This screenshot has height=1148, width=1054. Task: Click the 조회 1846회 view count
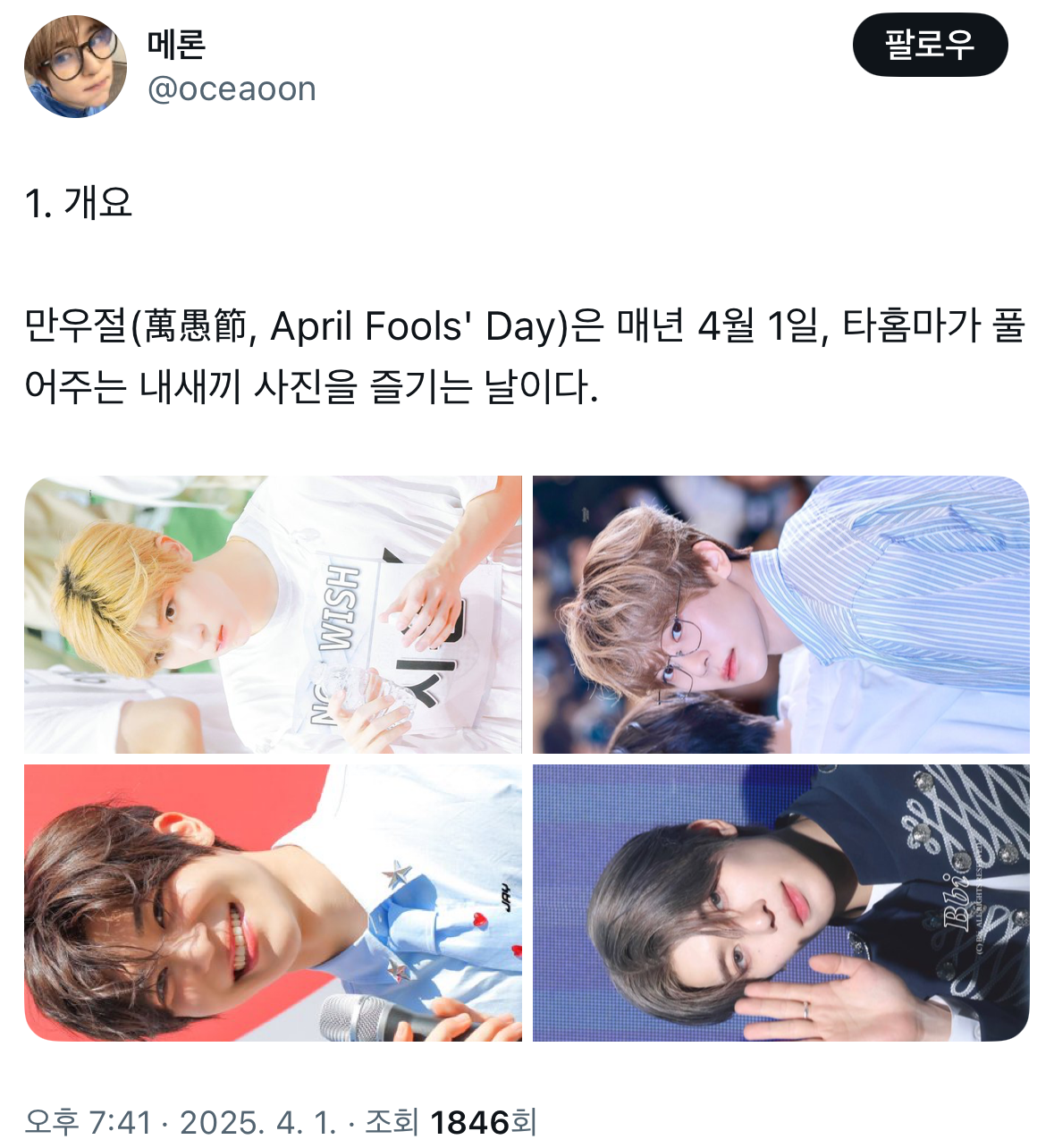point(451,1121)
